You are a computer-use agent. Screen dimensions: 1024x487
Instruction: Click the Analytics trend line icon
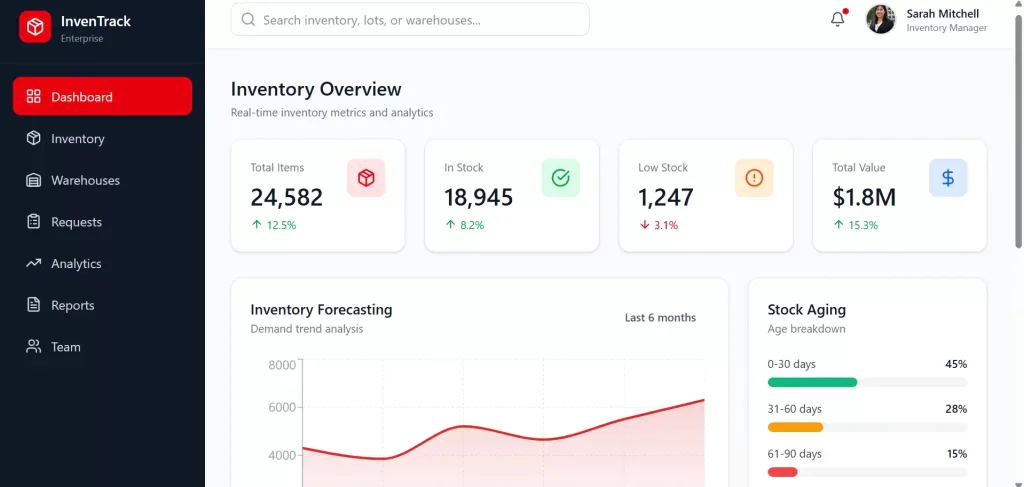coord(33,263)
